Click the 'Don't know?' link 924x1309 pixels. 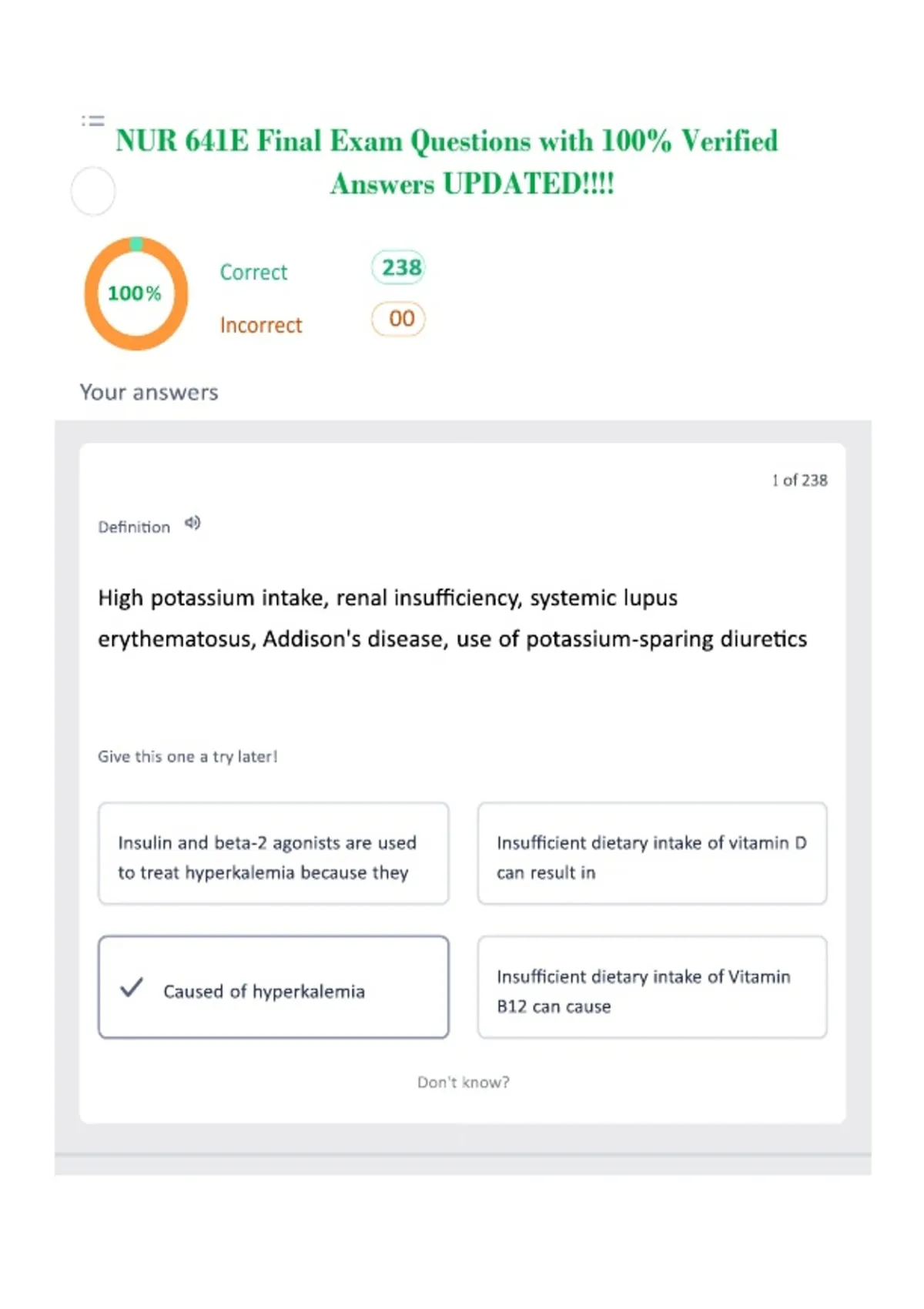[x=464, y=1082]
